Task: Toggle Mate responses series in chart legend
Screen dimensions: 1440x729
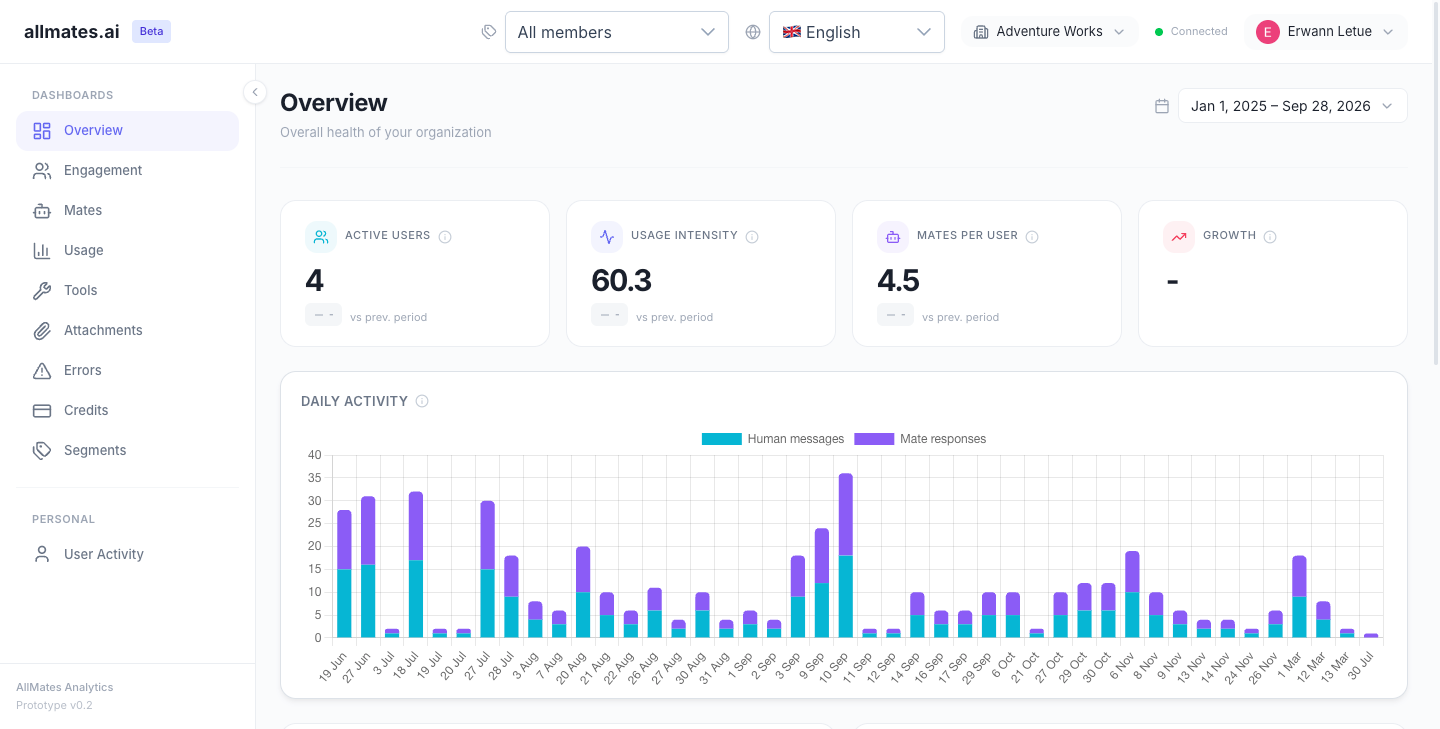Action: click(920, 439)
